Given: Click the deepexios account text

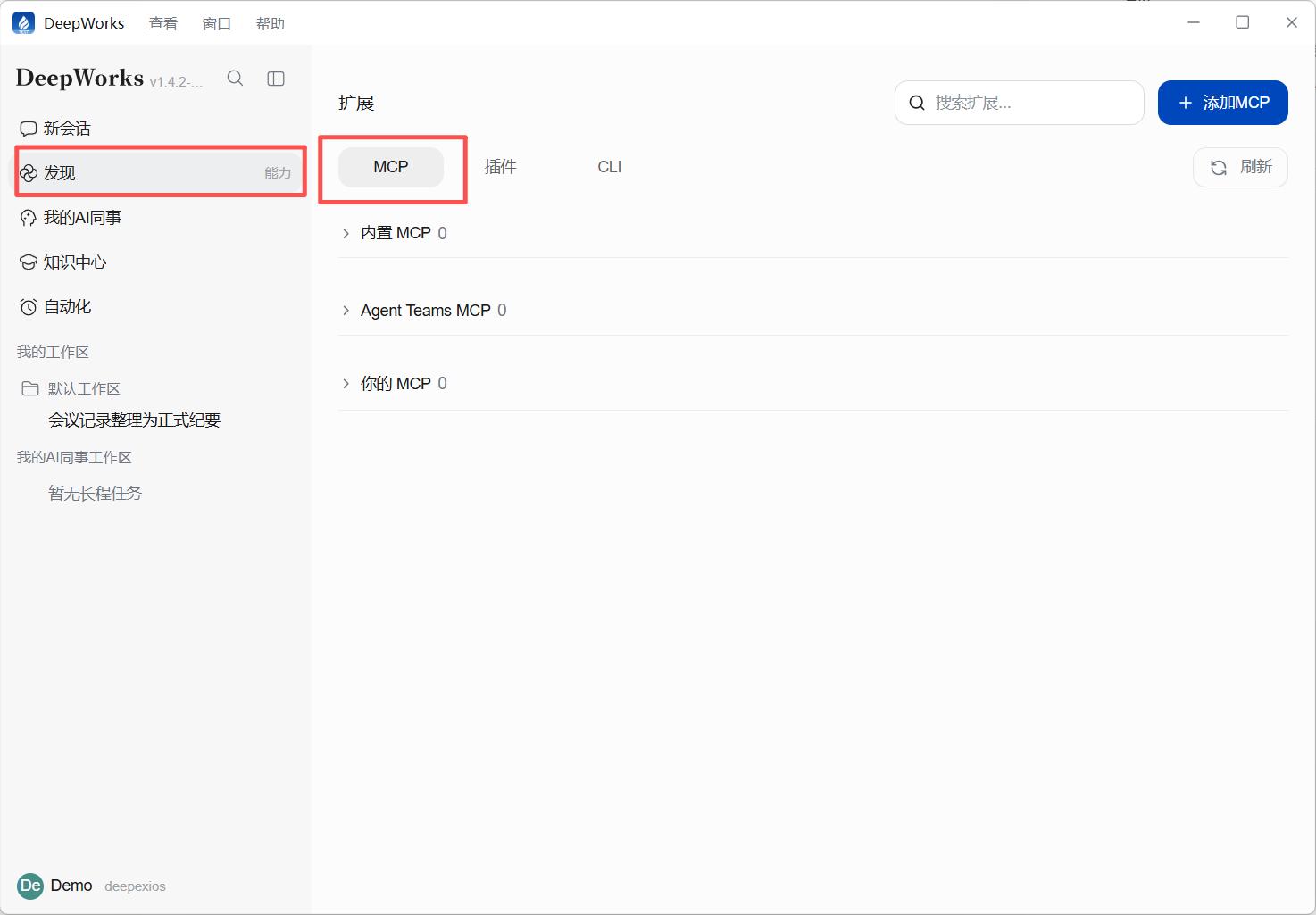Looking at the screenshot, I should pos(135,886).
